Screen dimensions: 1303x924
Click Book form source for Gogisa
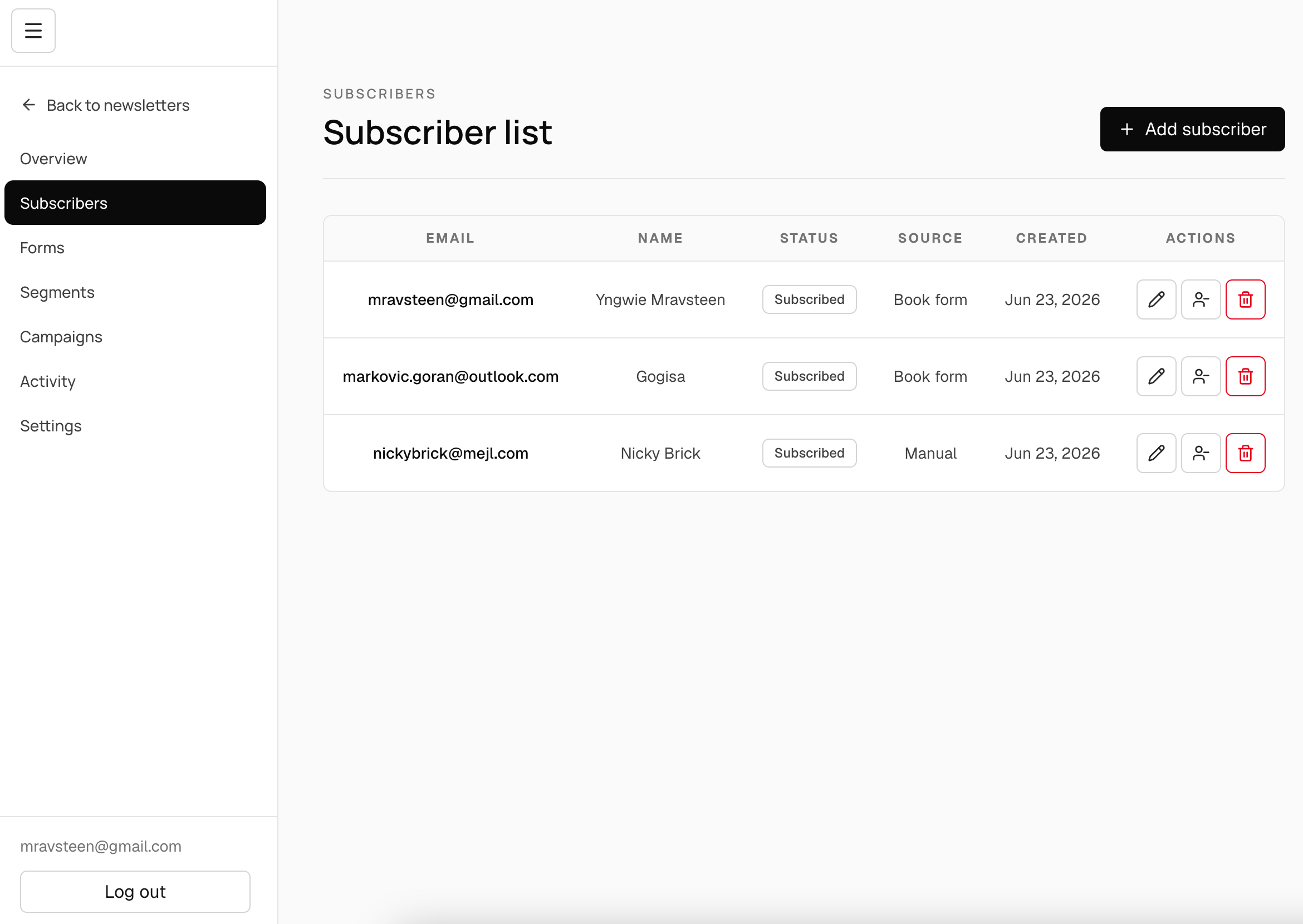pyautogui.click(x=930, y=377)
